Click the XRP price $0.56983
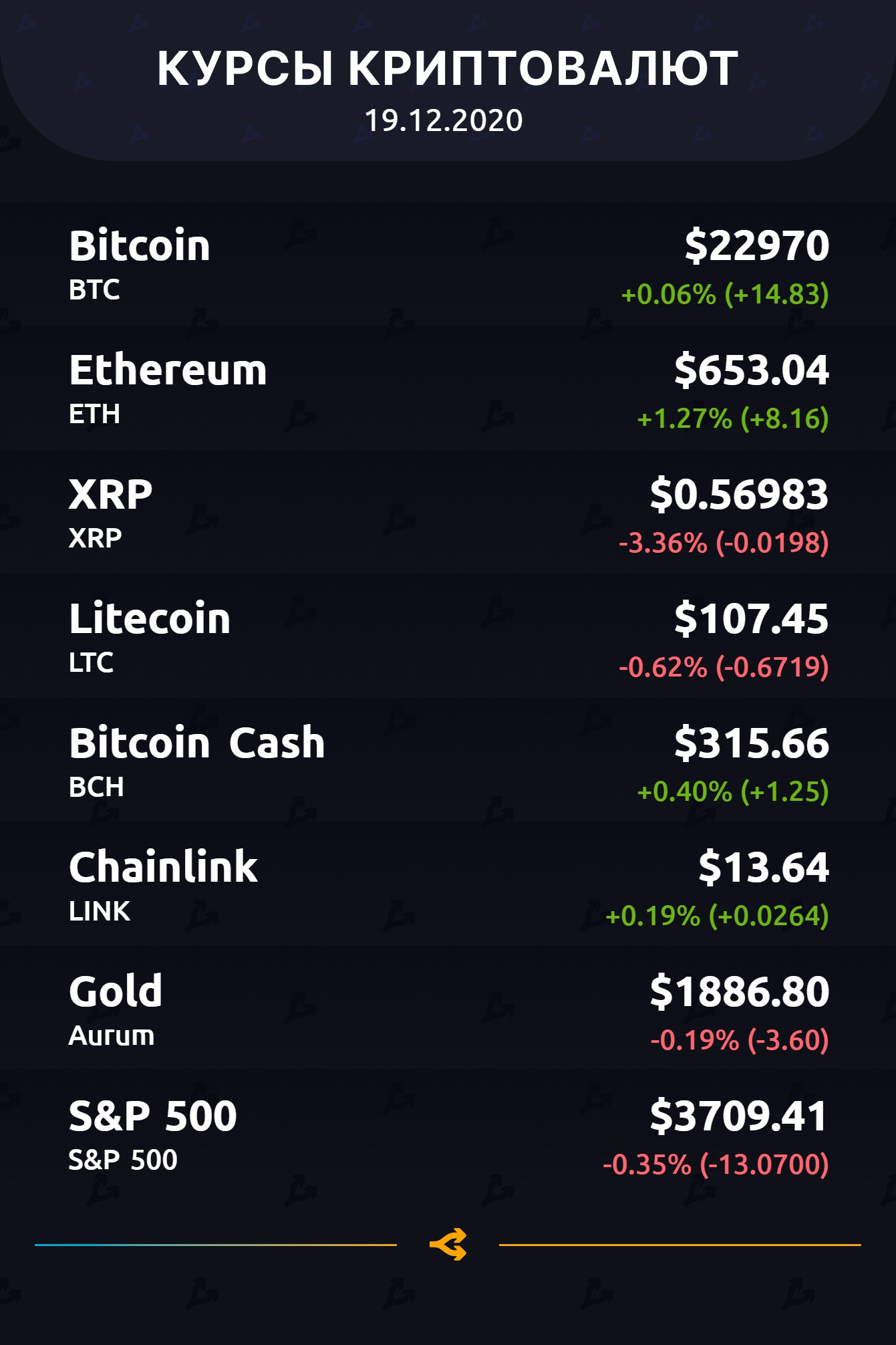Viewport: 896px width, 1345px height. [x=739, y=495]
